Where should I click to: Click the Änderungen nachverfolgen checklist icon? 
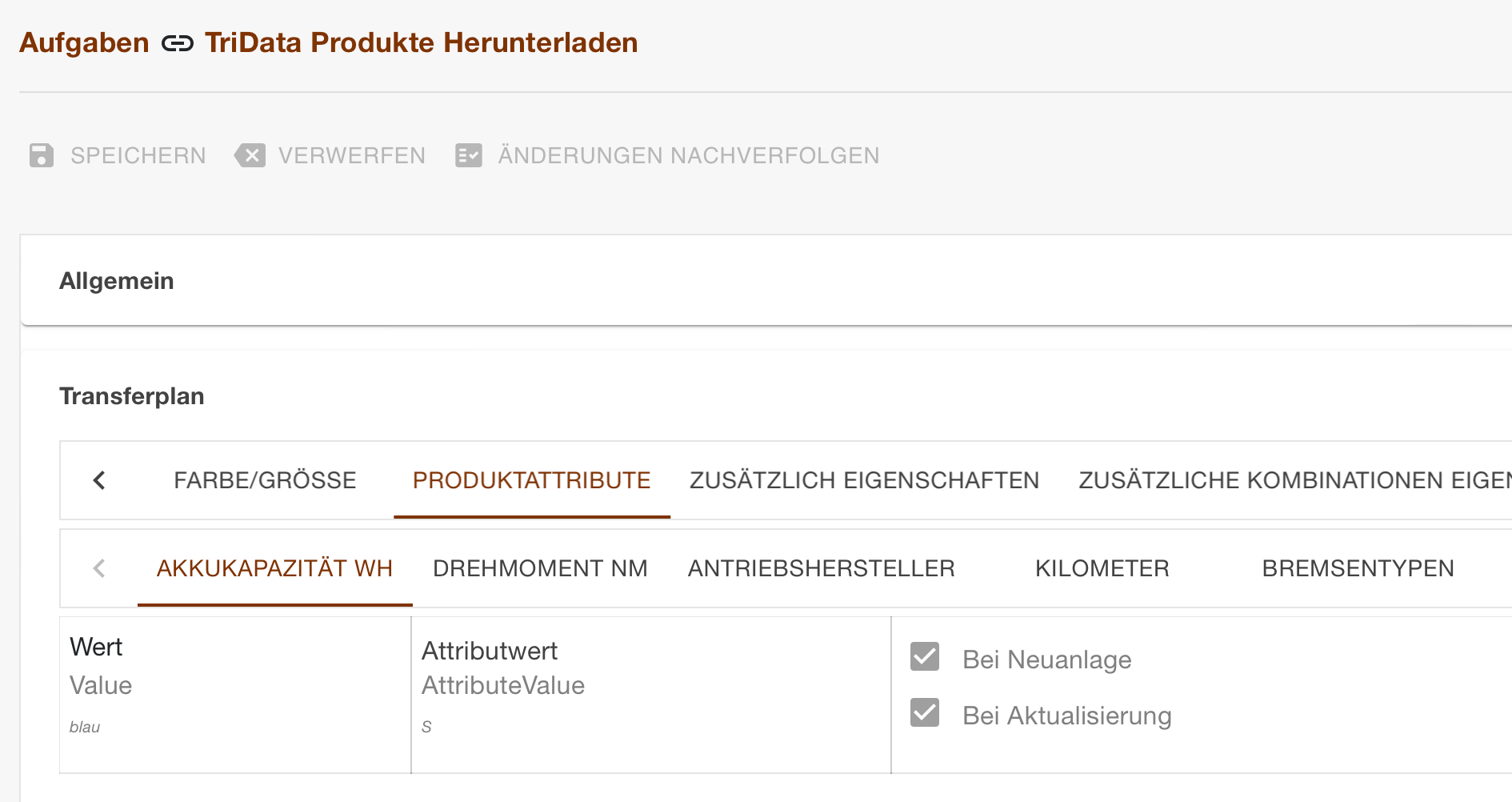469,155
